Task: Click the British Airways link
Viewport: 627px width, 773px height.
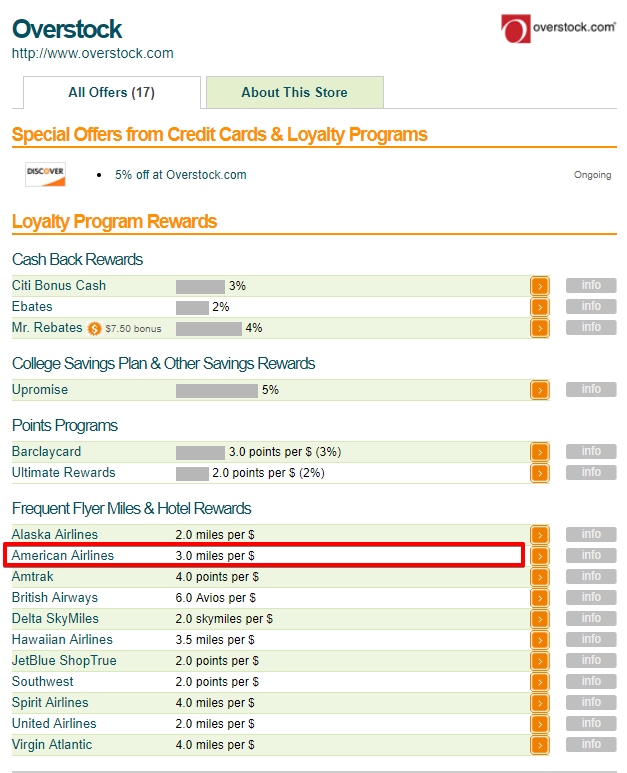Action: coord(55,597)
